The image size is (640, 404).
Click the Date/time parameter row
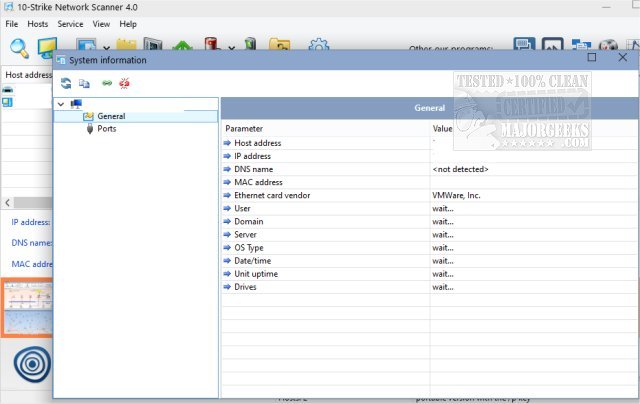[x=429, y=261]
